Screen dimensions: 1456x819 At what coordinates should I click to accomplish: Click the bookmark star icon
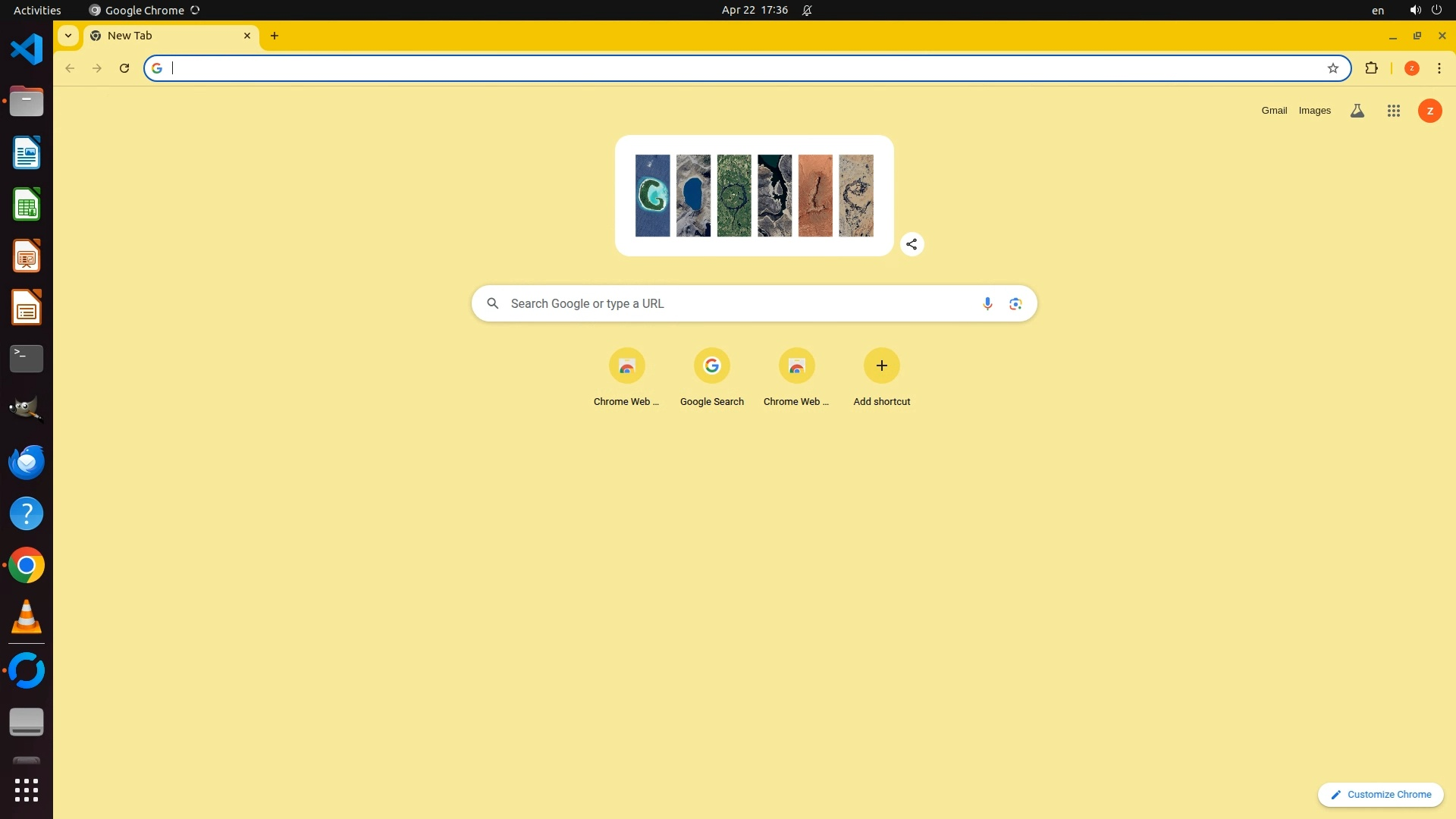pyautogui.click(x=1332, y=68)
